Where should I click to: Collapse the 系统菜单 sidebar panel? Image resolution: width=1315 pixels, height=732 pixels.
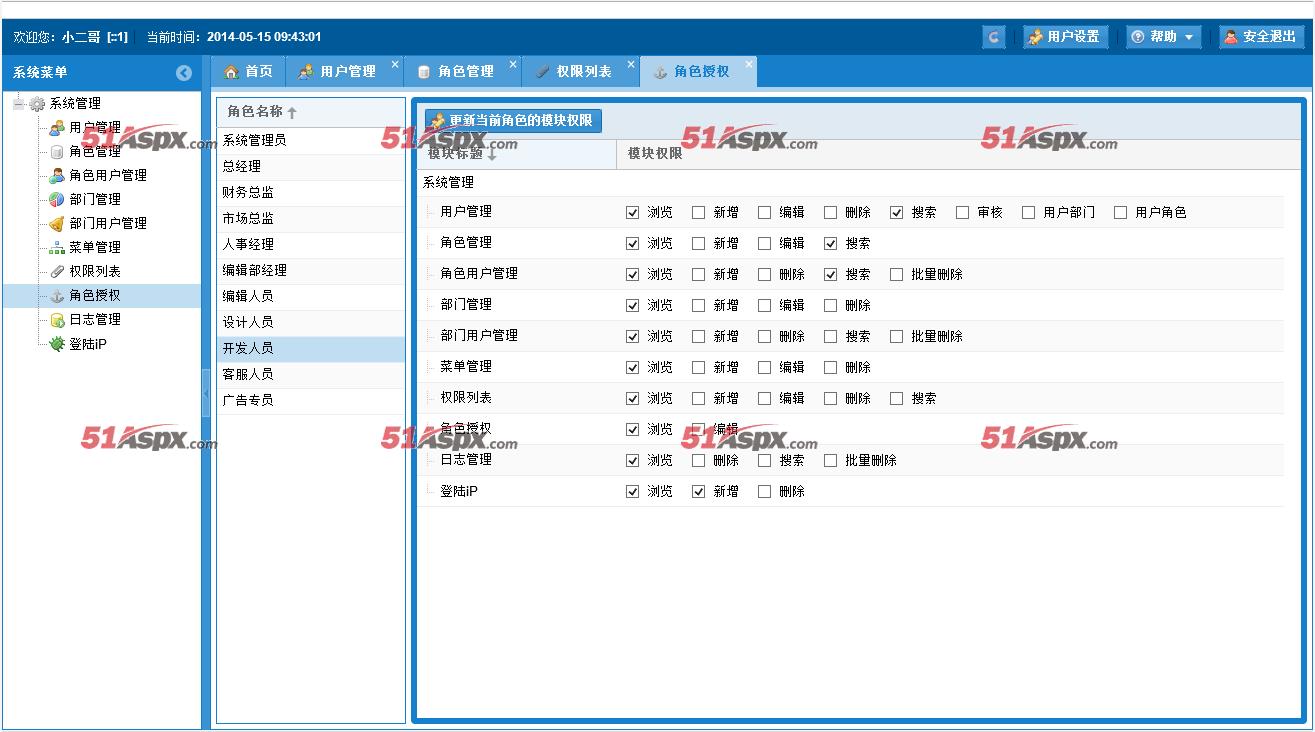pos(184,73)
